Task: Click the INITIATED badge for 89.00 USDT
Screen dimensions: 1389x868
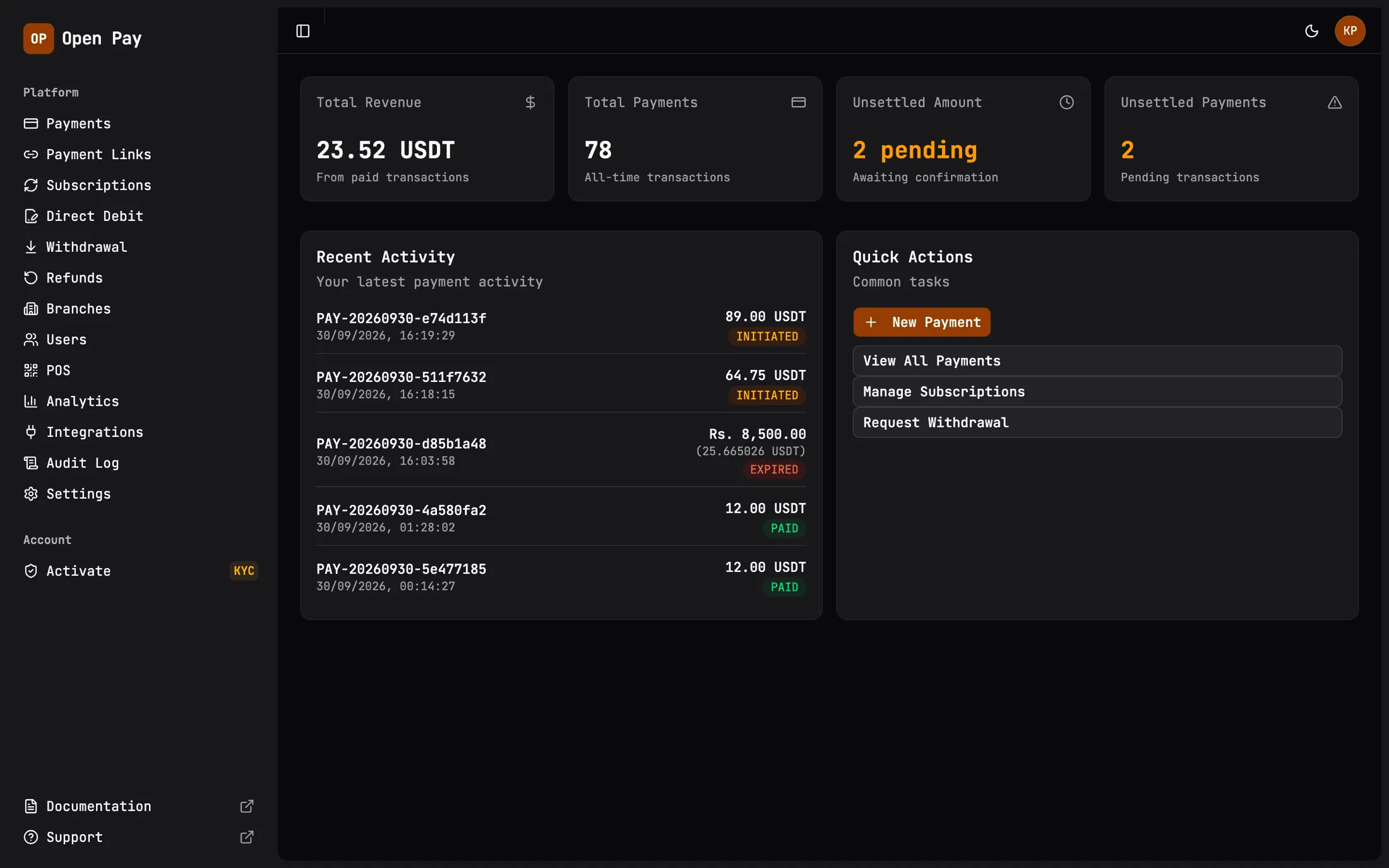Action: pos(767,336)
